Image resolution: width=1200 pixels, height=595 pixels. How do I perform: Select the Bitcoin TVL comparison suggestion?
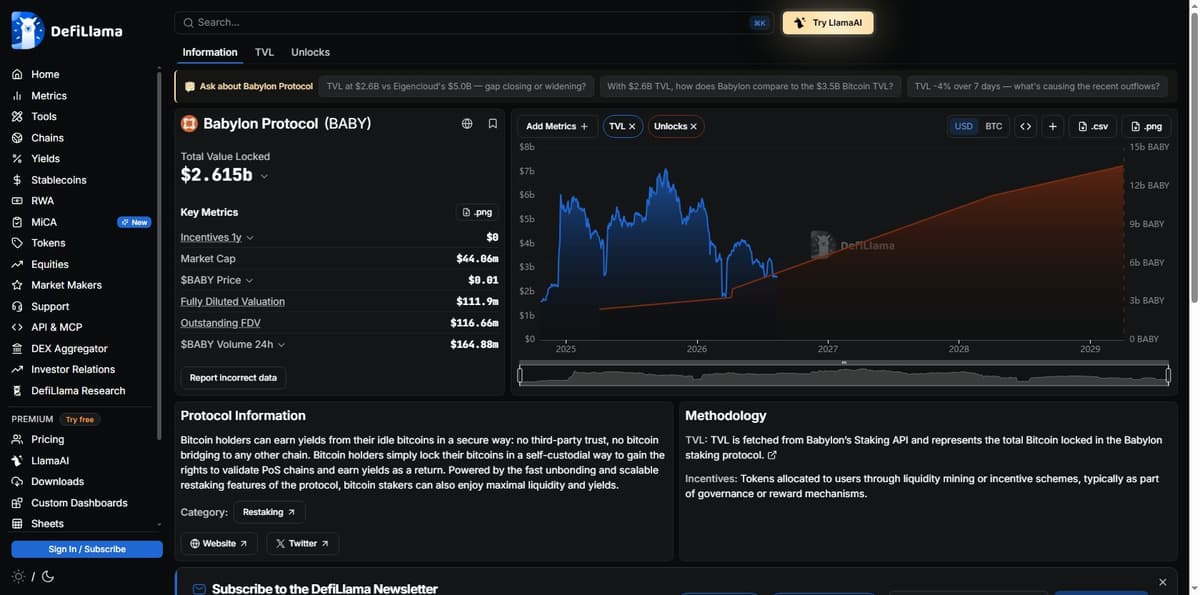pyautogui.click(x=750, y=86)
